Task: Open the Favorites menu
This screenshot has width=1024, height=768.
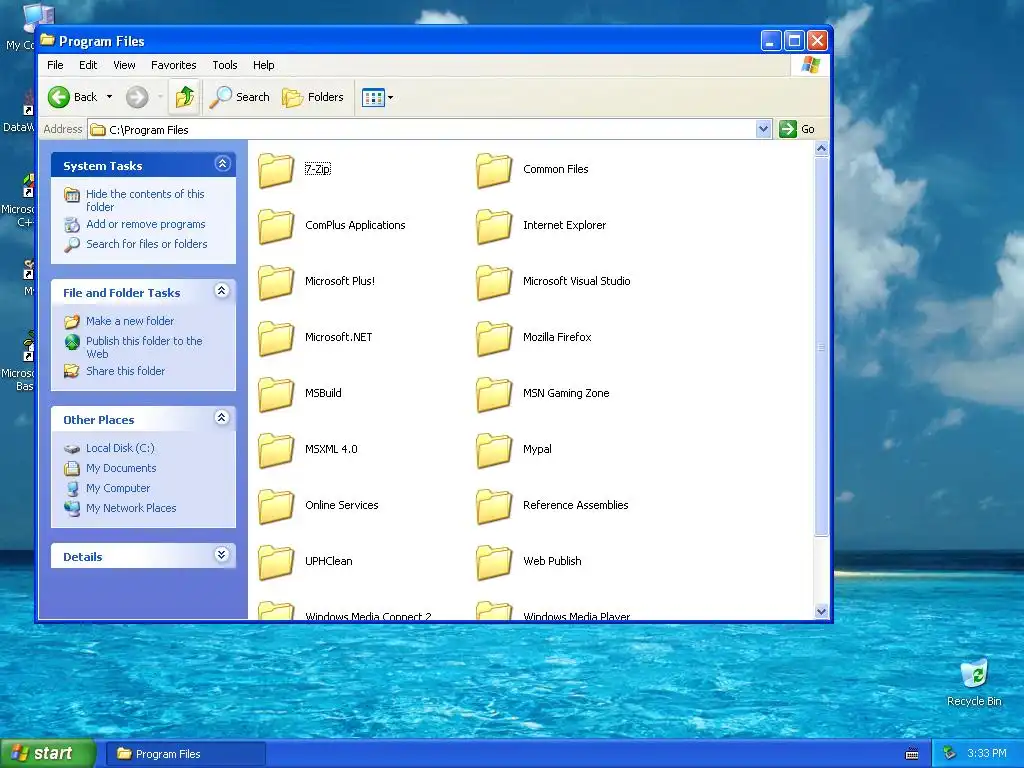Action: [x=174, y=65]
